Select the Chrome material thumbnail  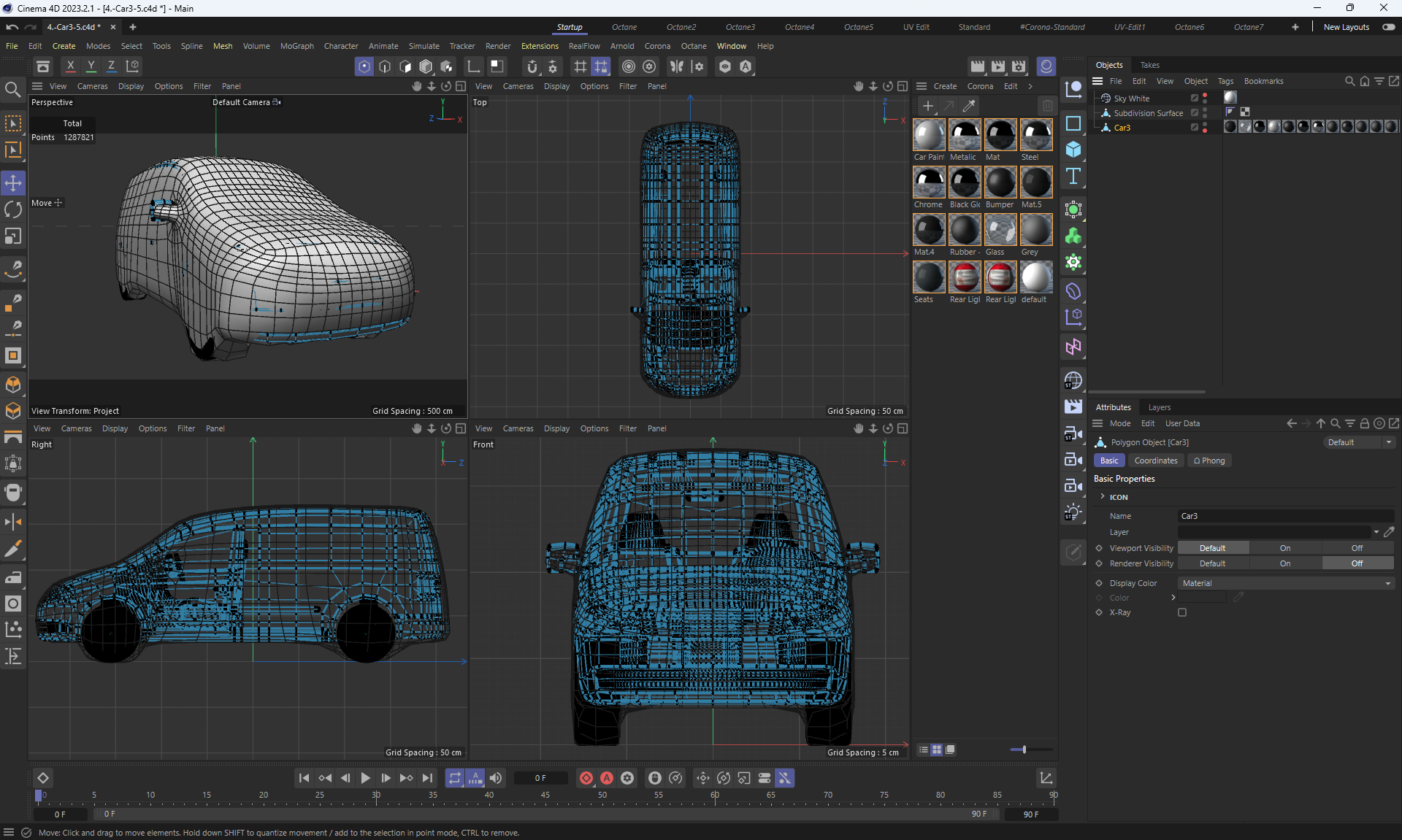929,182
